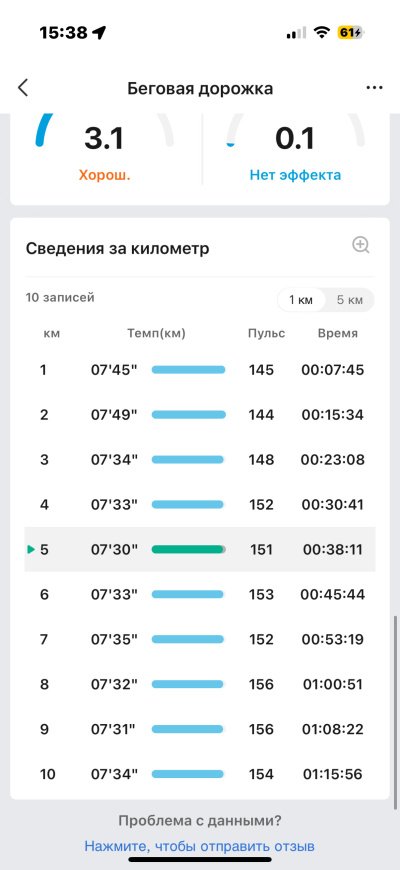Tap the magnifier zoom-in icon

[361, 245]
